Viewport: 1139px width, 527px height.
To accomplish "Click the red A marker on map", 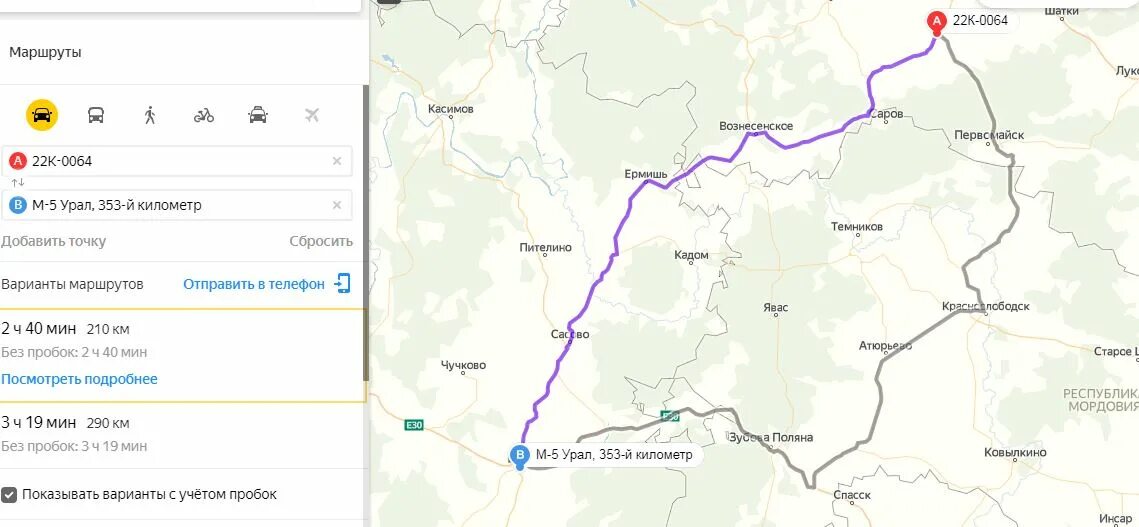I will pos(937,23).
